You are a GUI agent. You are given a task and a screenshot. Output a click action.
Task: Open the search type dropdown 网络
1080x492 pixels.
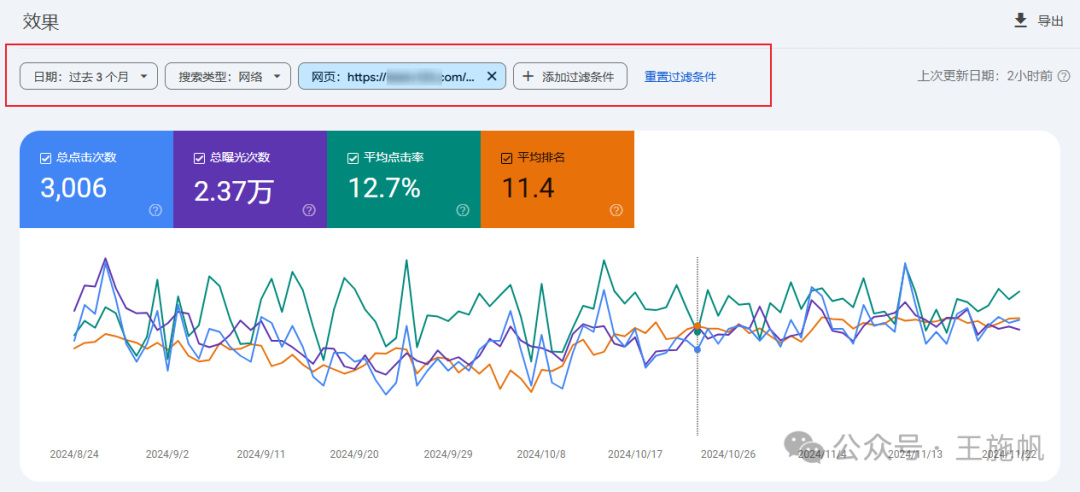(x=227, y=76)
